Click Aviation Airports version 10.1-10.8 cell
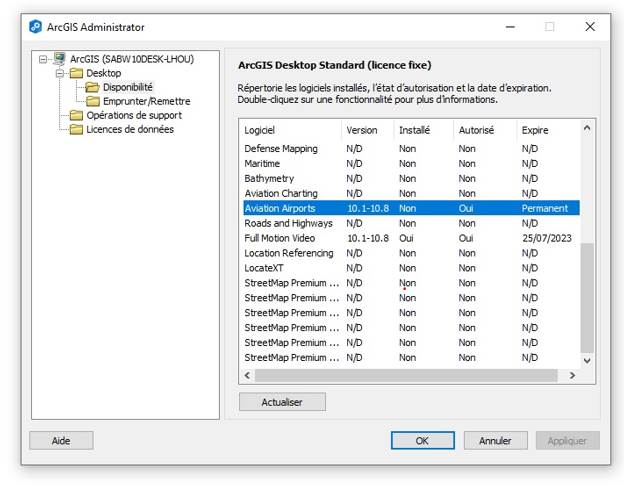624x485 pixels. [368, 208]
